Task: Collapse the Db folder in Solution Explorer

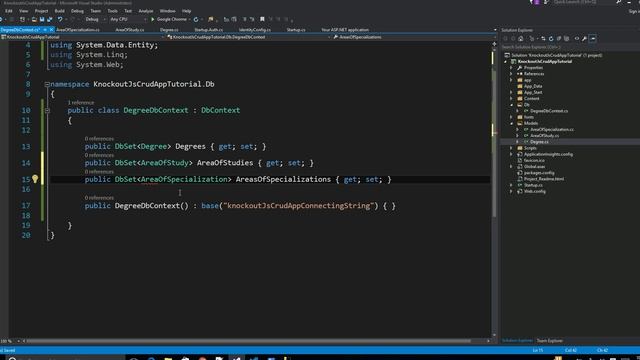Action: point(511,105)
